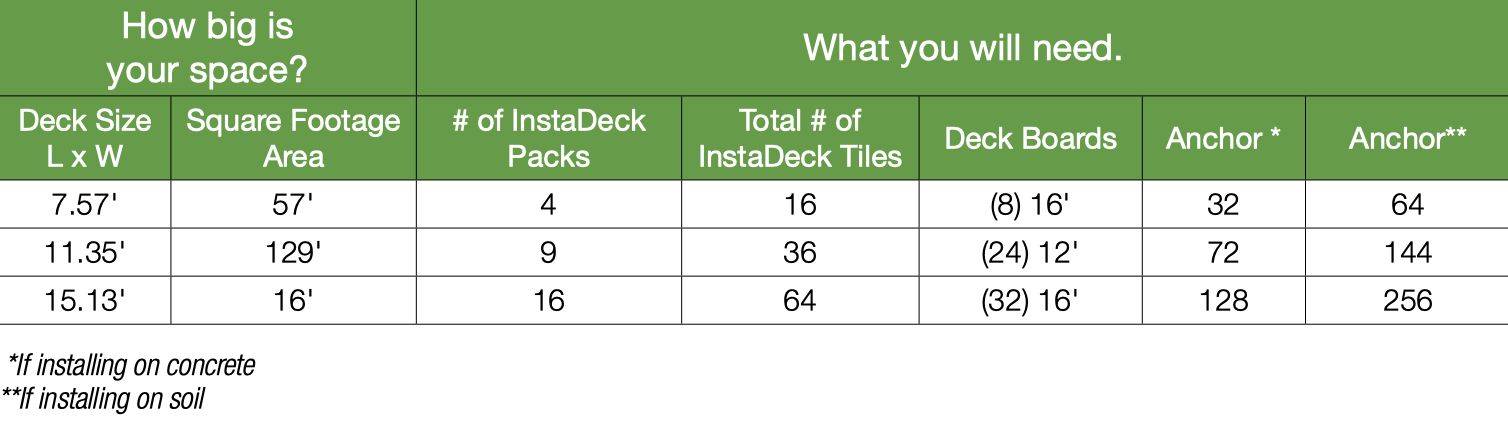Click the double-asterisk "Anchor**" column header

[1407, 138]
